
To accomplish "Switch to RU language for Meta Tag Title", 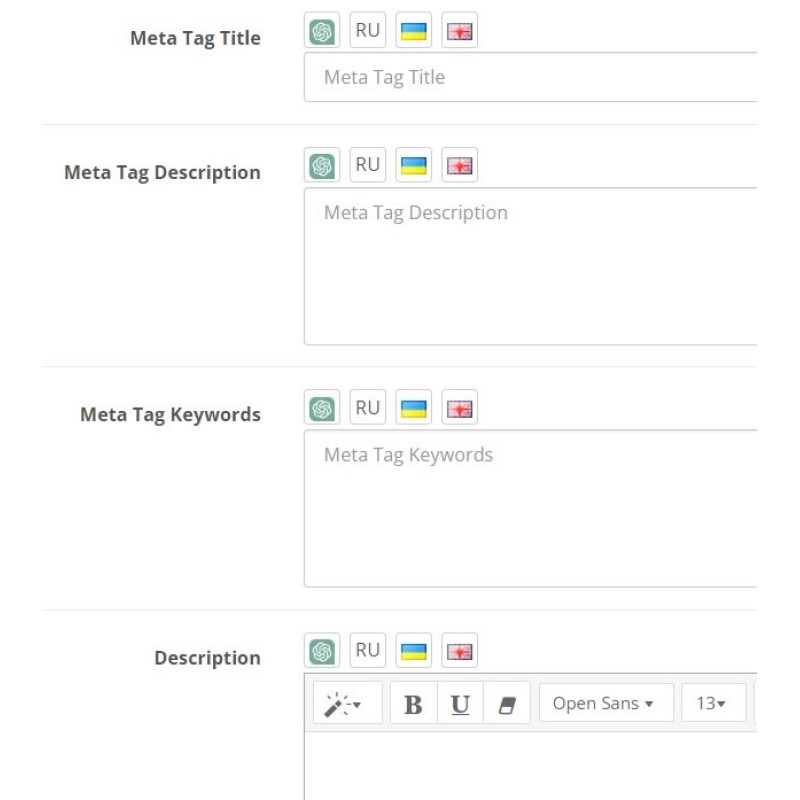I will pyautogui.click(x=367, y=29).
